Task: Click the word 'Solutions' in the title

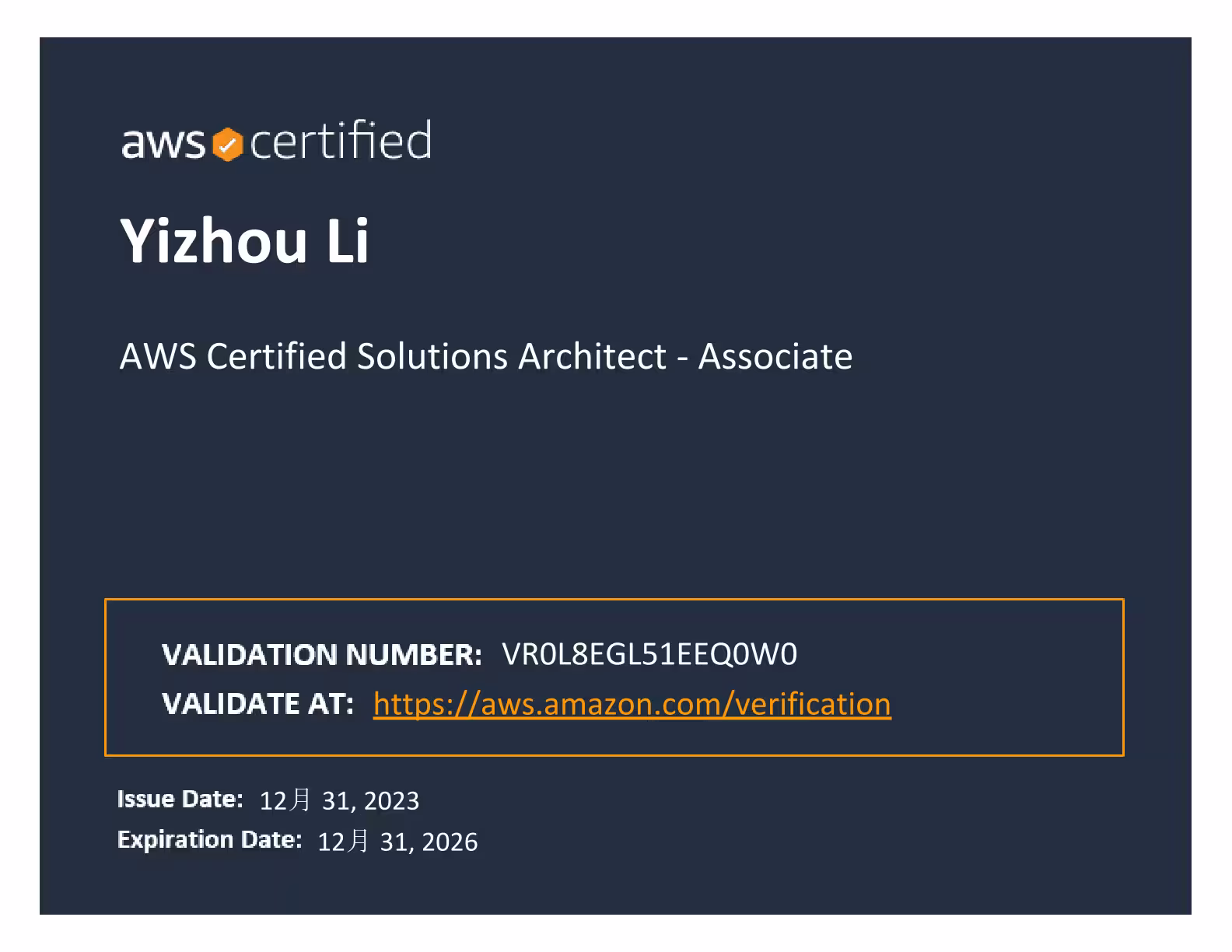Action: pyautogui.click(x=432, y=356)
